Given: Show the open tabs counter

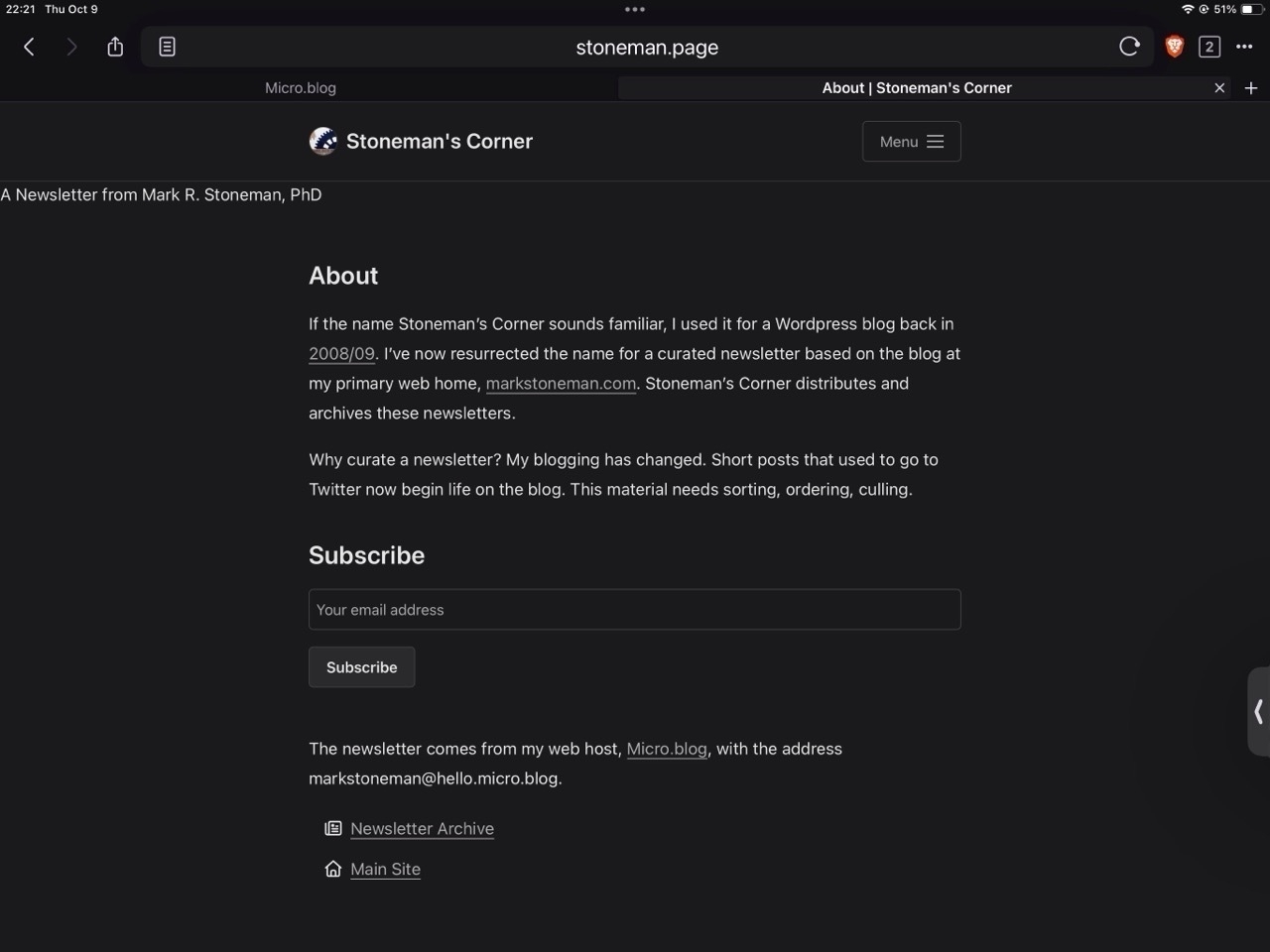Looking at the screenshot, I should click(1208, 47).
